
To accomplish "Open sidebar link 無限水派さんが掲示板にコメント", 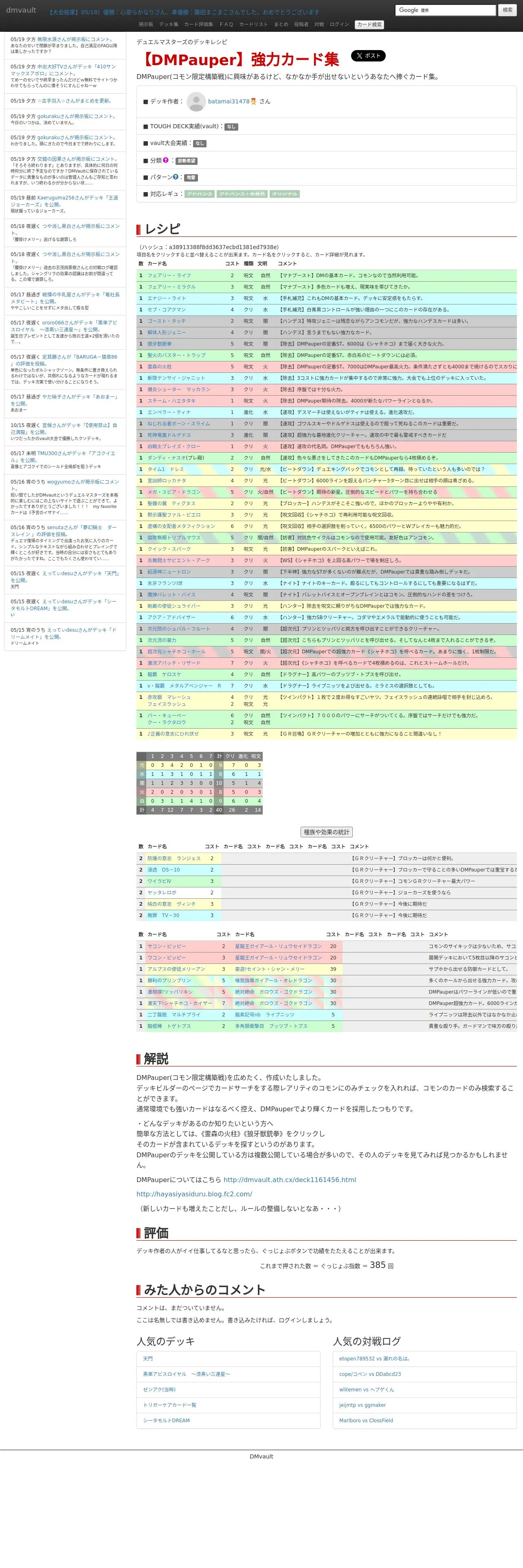I will [x=76, y=39].
